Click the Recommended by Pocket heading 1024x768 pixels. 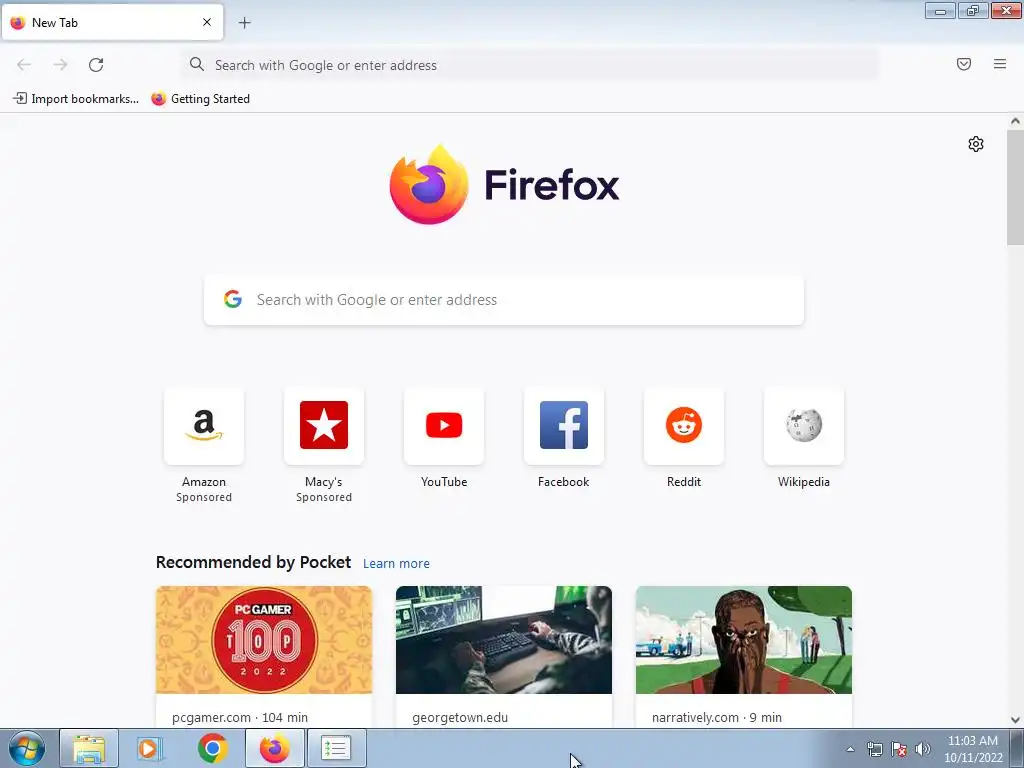tap(253, 562)
